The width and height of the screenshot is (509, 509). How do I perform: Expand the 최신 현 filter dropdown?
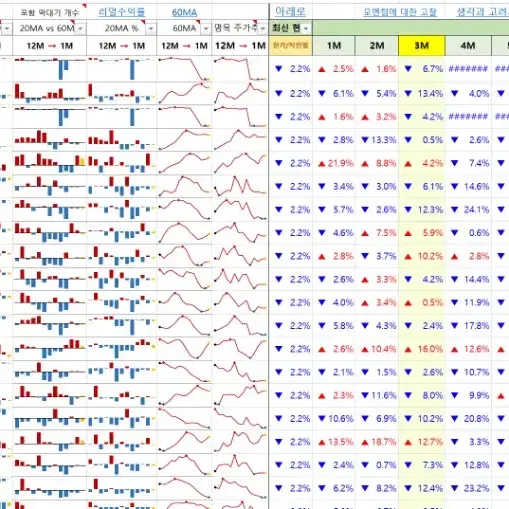(x=306, y=29)
